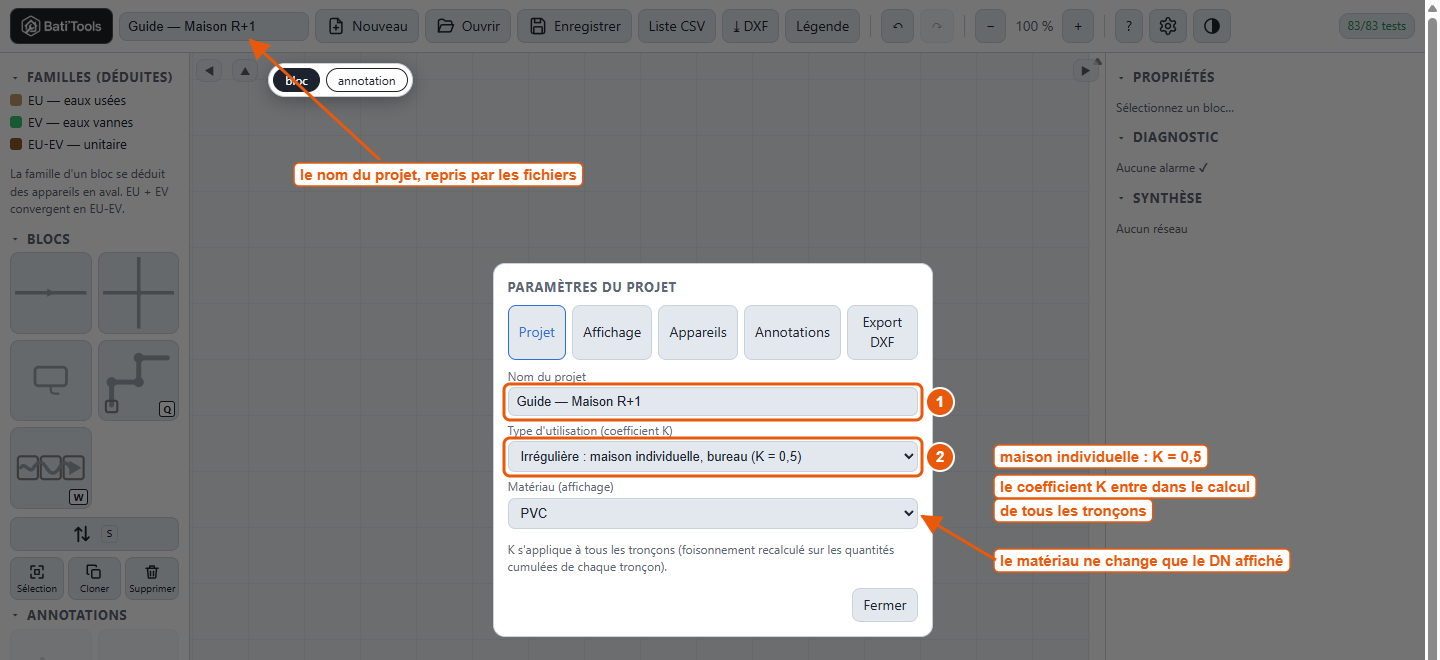The width and height of the screenshot is (1440, 660).
Task: Add the cross junction block
Action: coord(138,293)
